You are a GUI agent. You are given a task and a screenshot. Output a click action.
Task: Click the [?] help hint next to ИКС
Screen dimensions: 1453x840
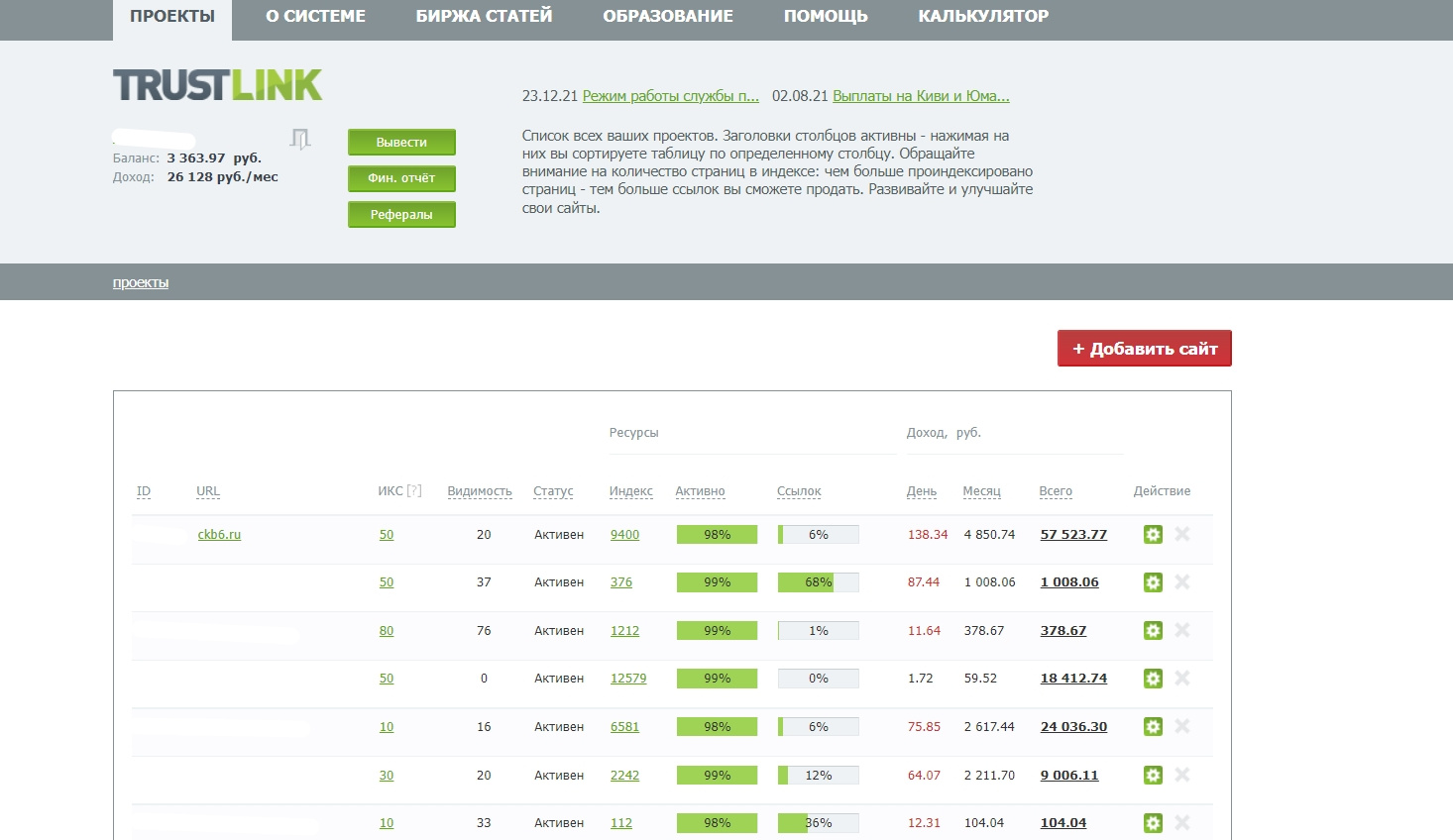[414, 490]
